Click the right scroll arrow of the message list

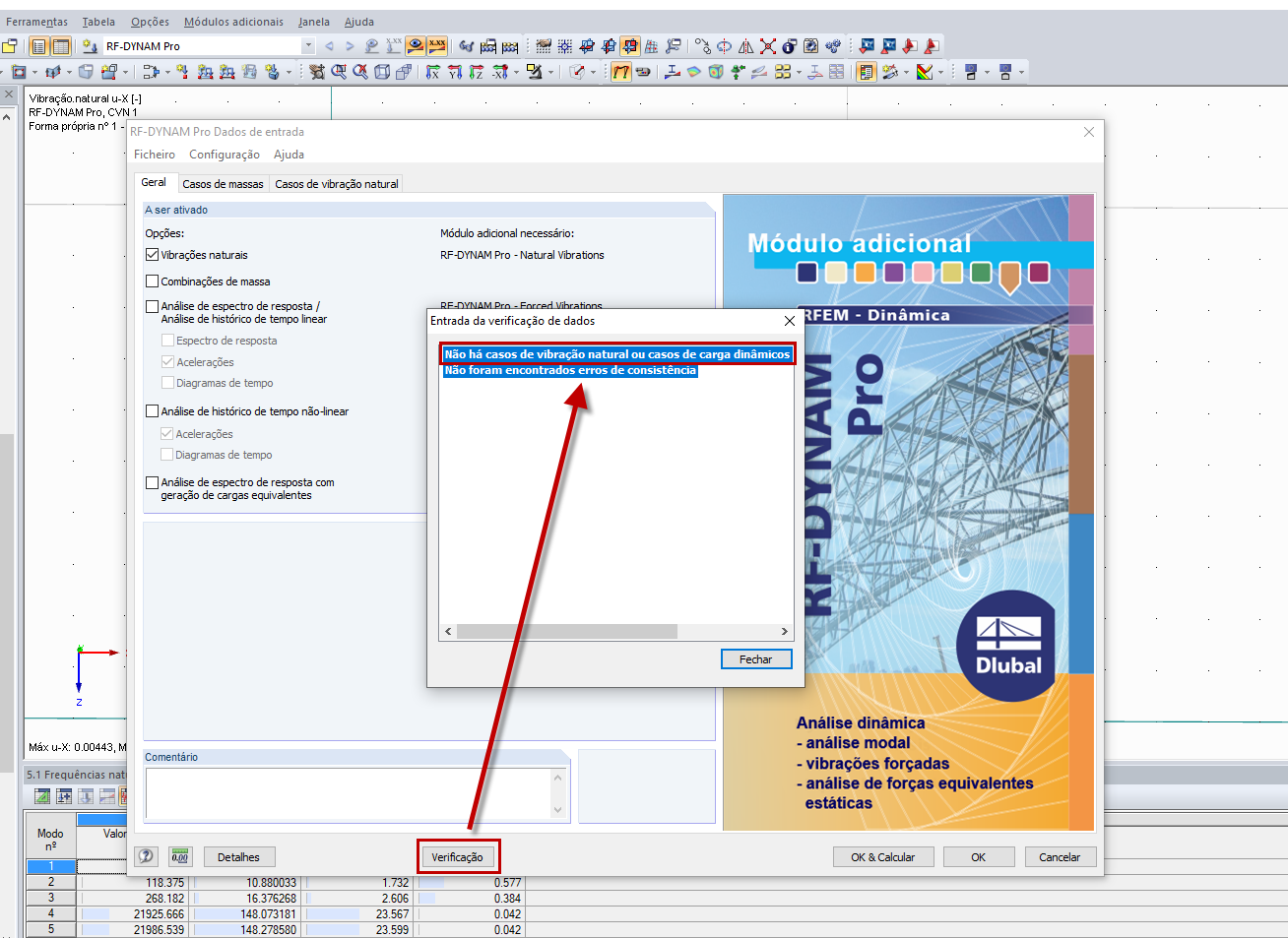coord(785,631)
